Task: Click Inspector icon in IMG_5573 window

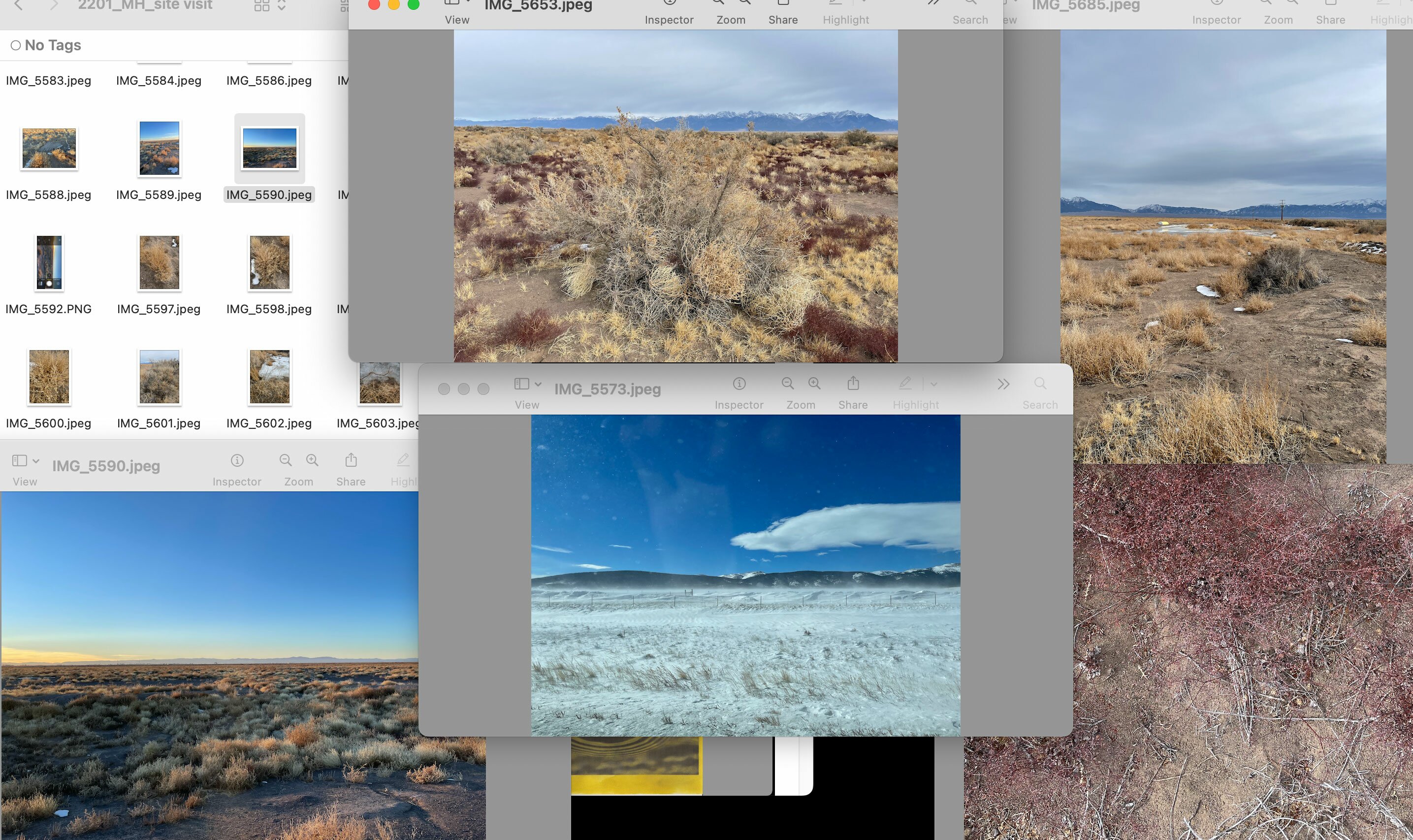Action: [739, 384]
